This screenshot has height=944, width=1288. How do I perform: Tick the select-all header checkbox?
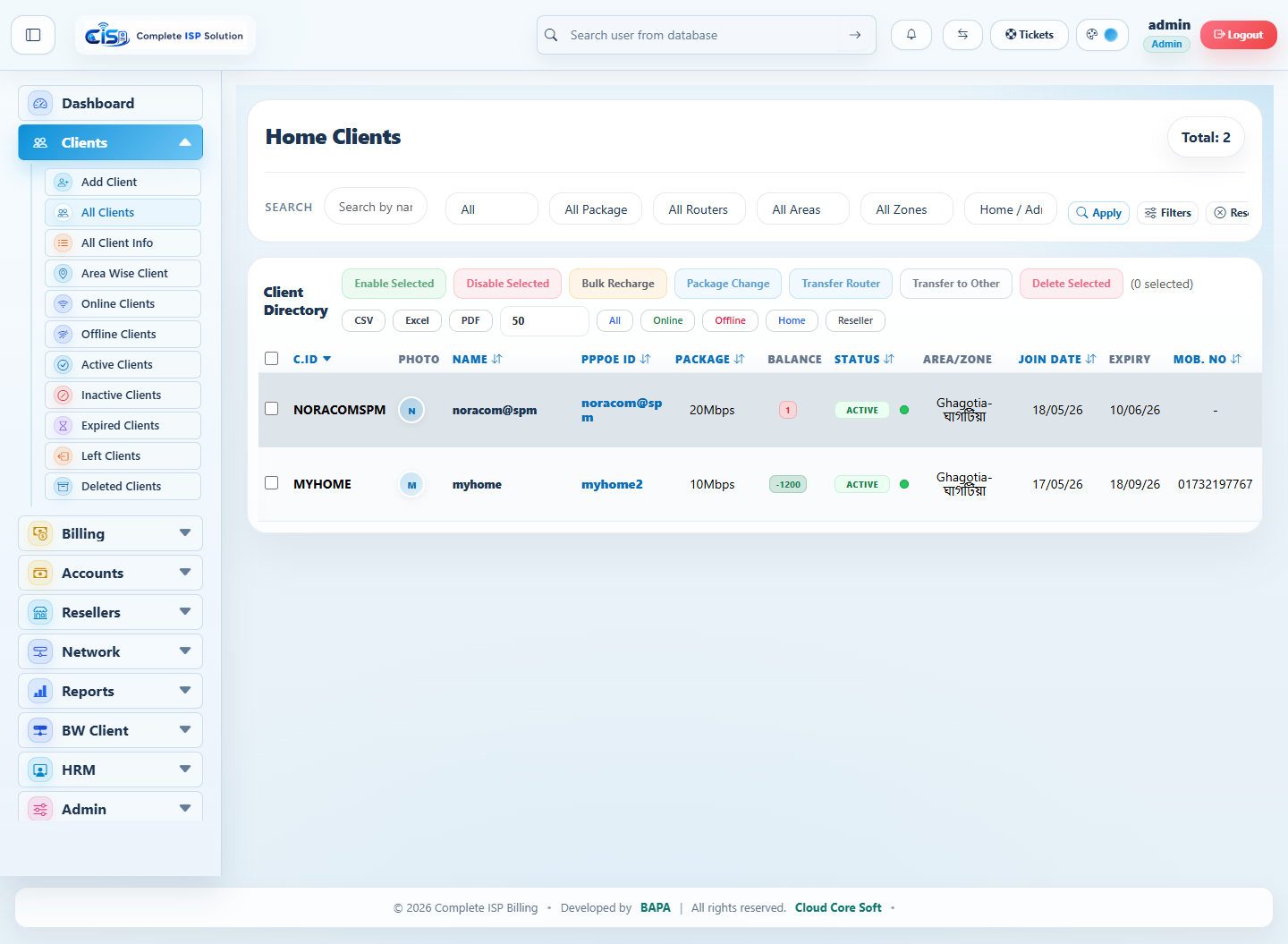[x=272, y=359]
